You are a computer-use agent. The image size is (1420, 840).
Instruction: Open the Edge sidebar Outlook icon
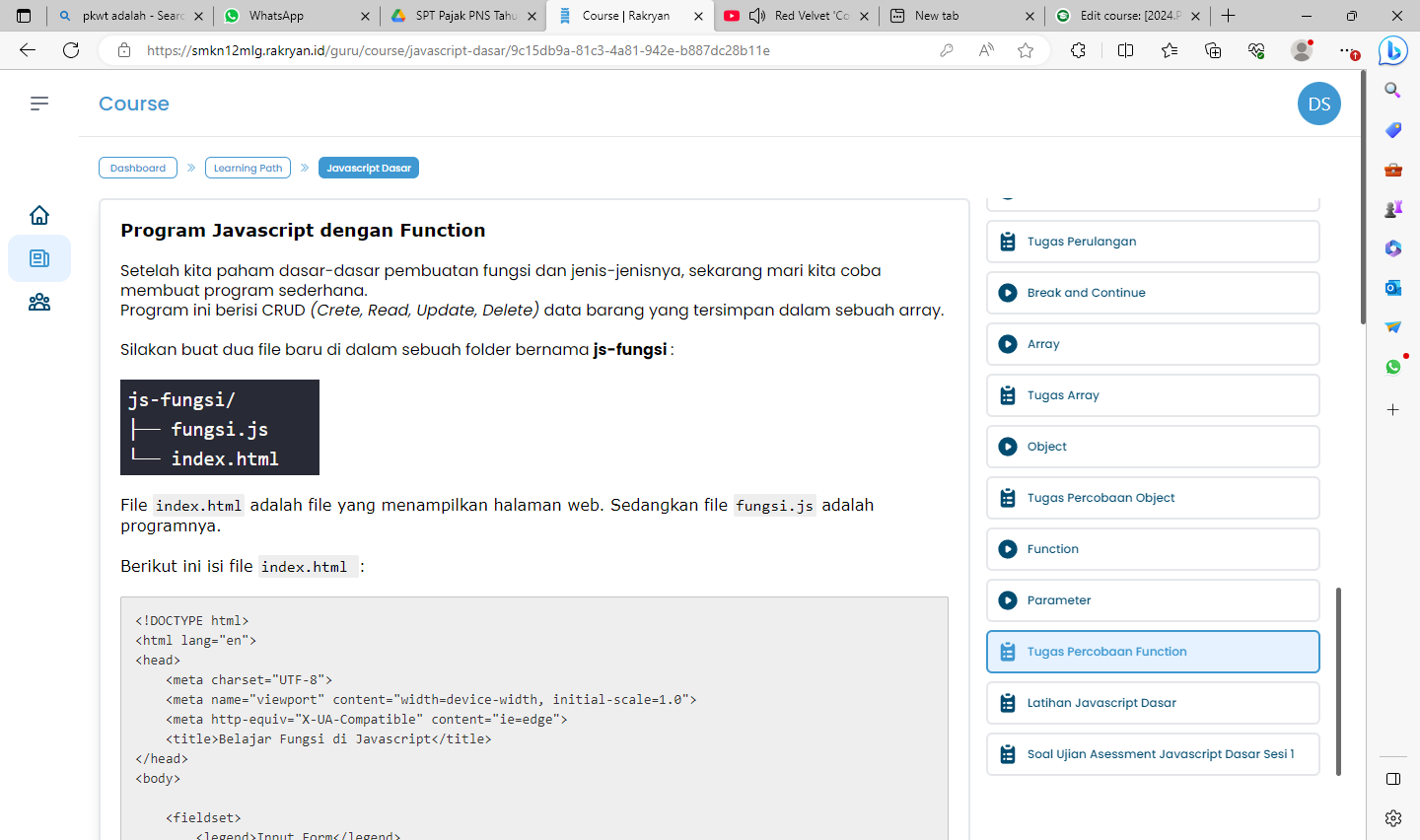click(x=1392, y=288)
